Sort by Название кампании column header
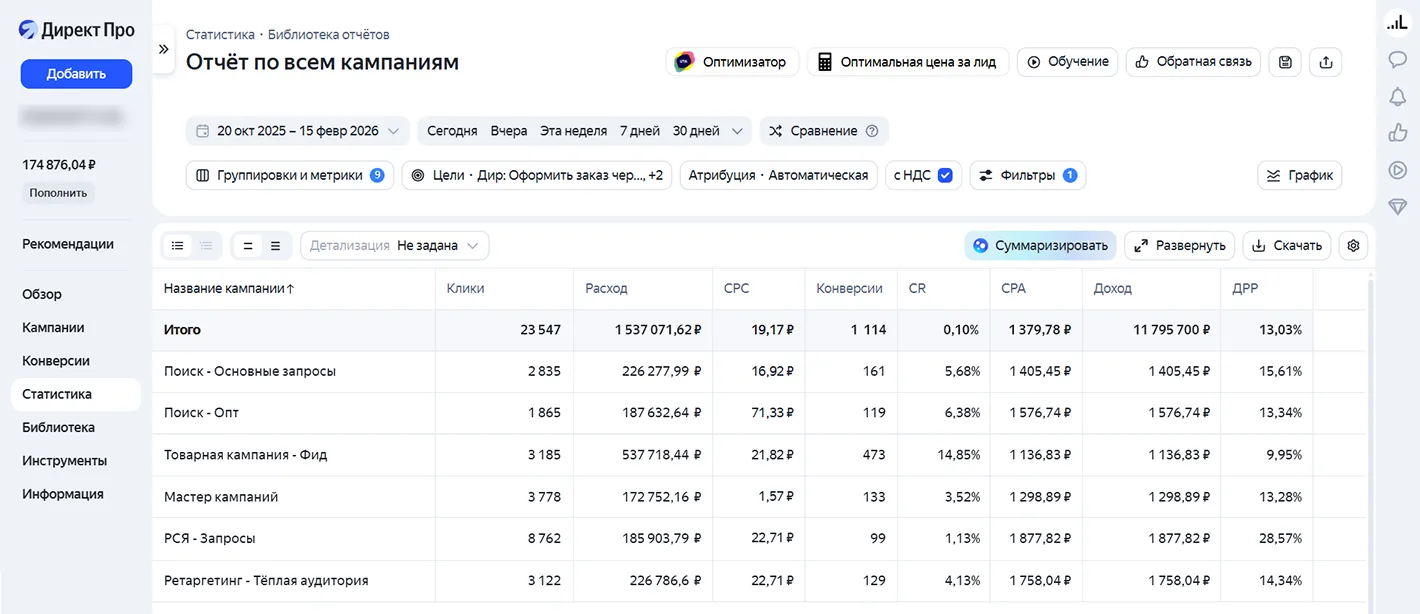Screen dimensions: 1420x614 [x=230, y=288]
